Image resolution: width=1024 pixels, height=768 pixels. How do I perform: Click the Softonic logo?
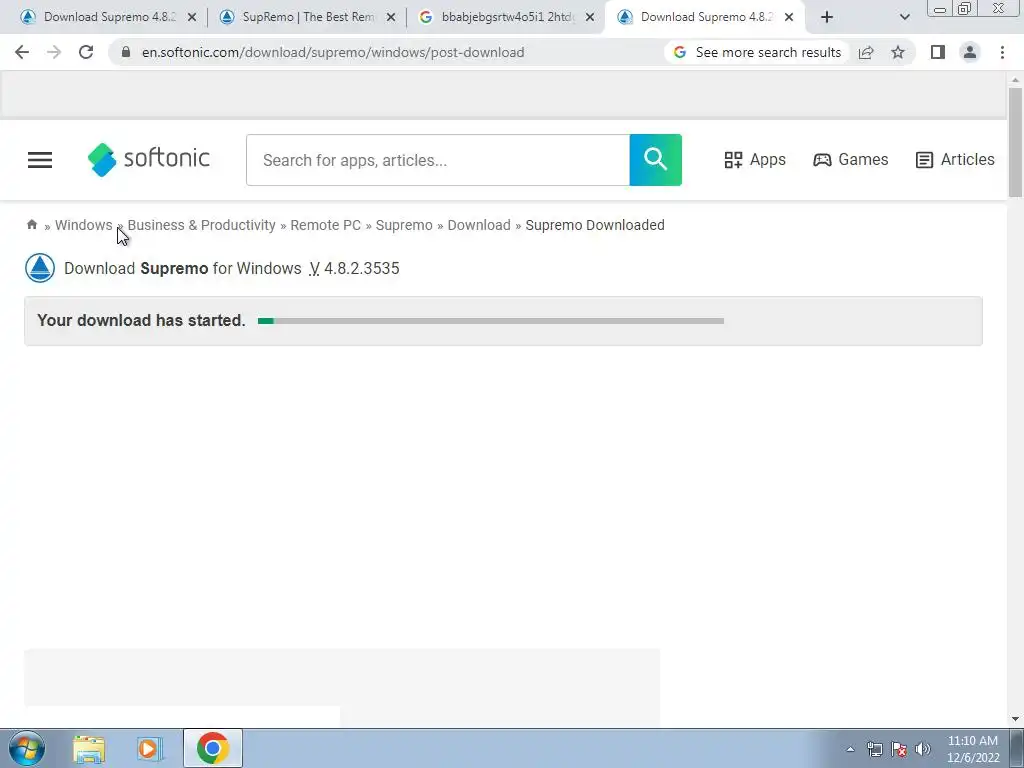point(149,159)
